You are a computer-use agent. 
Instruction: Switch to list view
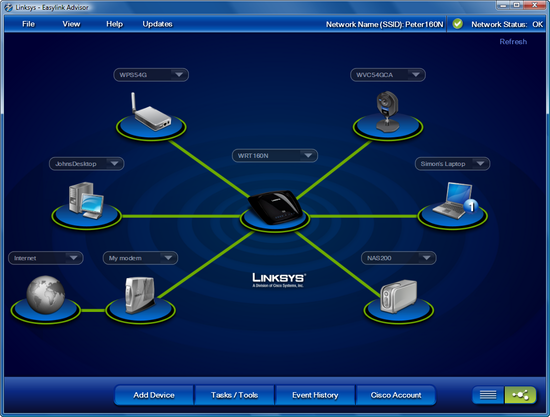[488, 395]
